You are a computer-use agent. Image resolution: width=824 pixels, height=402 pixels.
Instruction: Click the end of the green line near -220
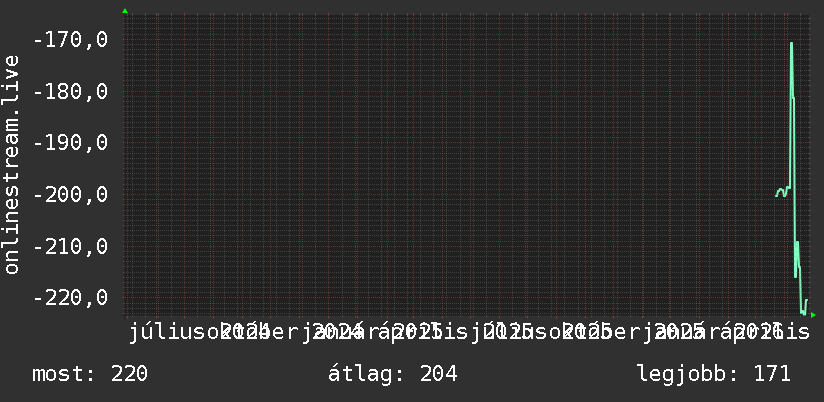[806, 300]
